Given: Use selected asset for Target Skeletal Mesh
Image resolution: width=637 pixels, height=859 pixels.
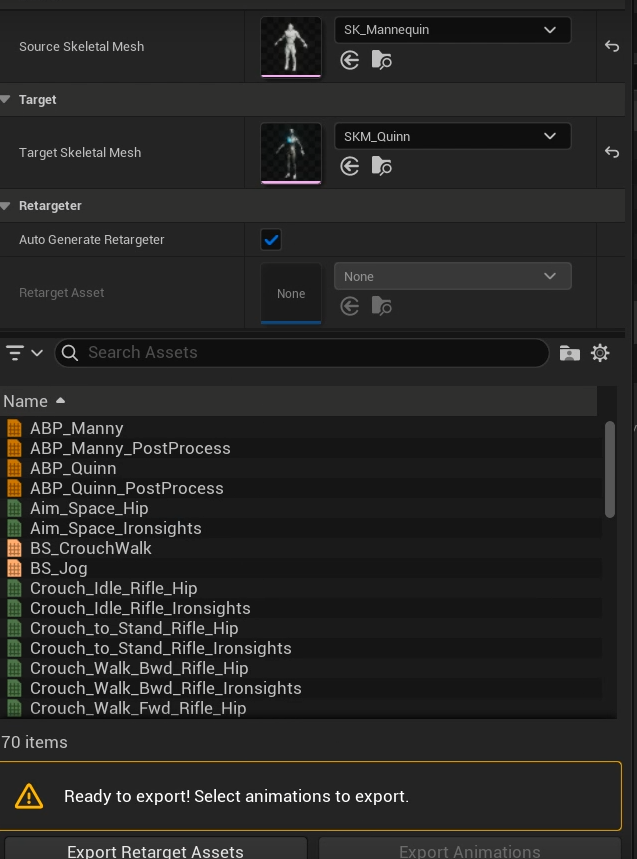Looking at the screenshot, I should point(349,166).
